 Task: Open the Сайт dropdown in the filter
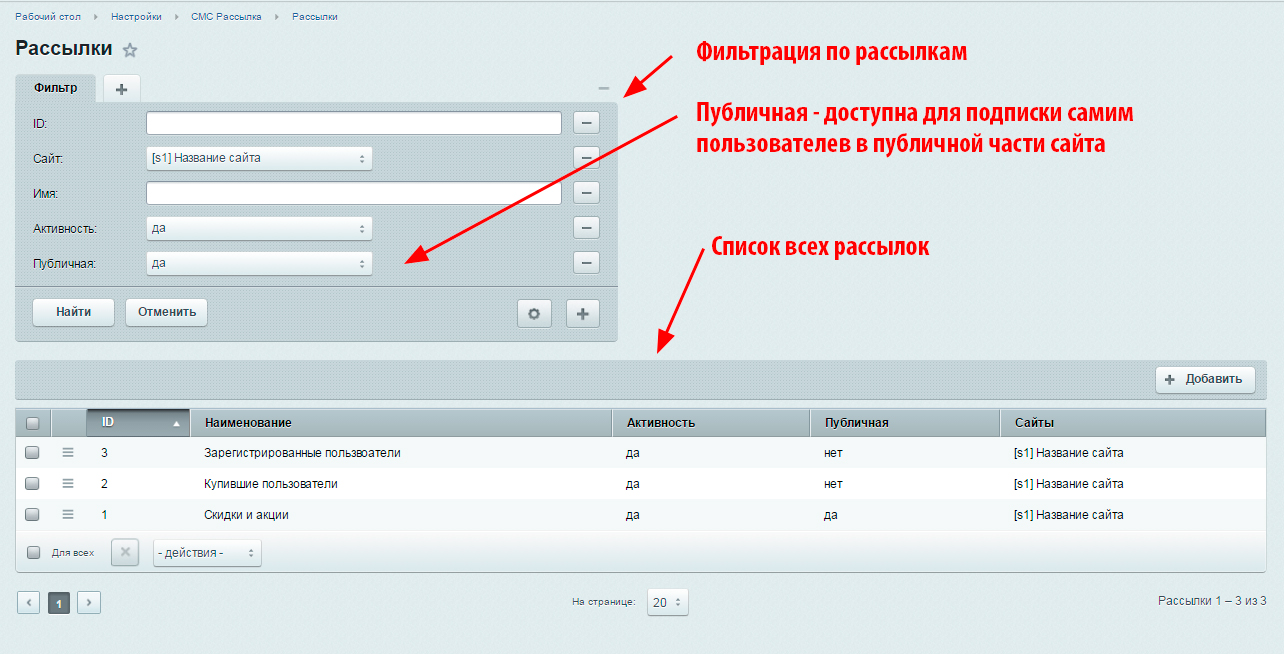259,158
